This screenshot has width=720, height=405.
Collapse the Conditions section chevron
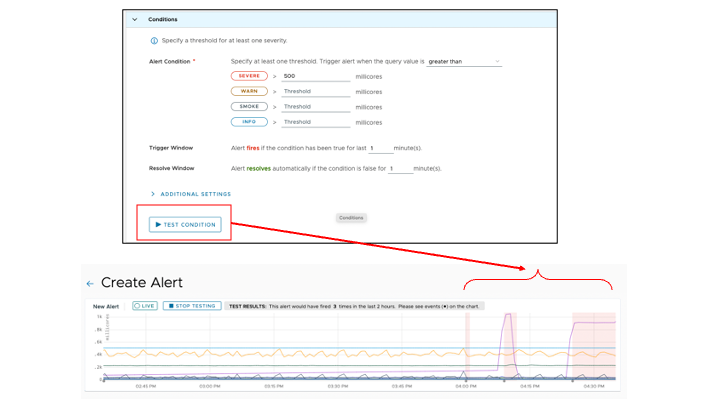(135, 19)
